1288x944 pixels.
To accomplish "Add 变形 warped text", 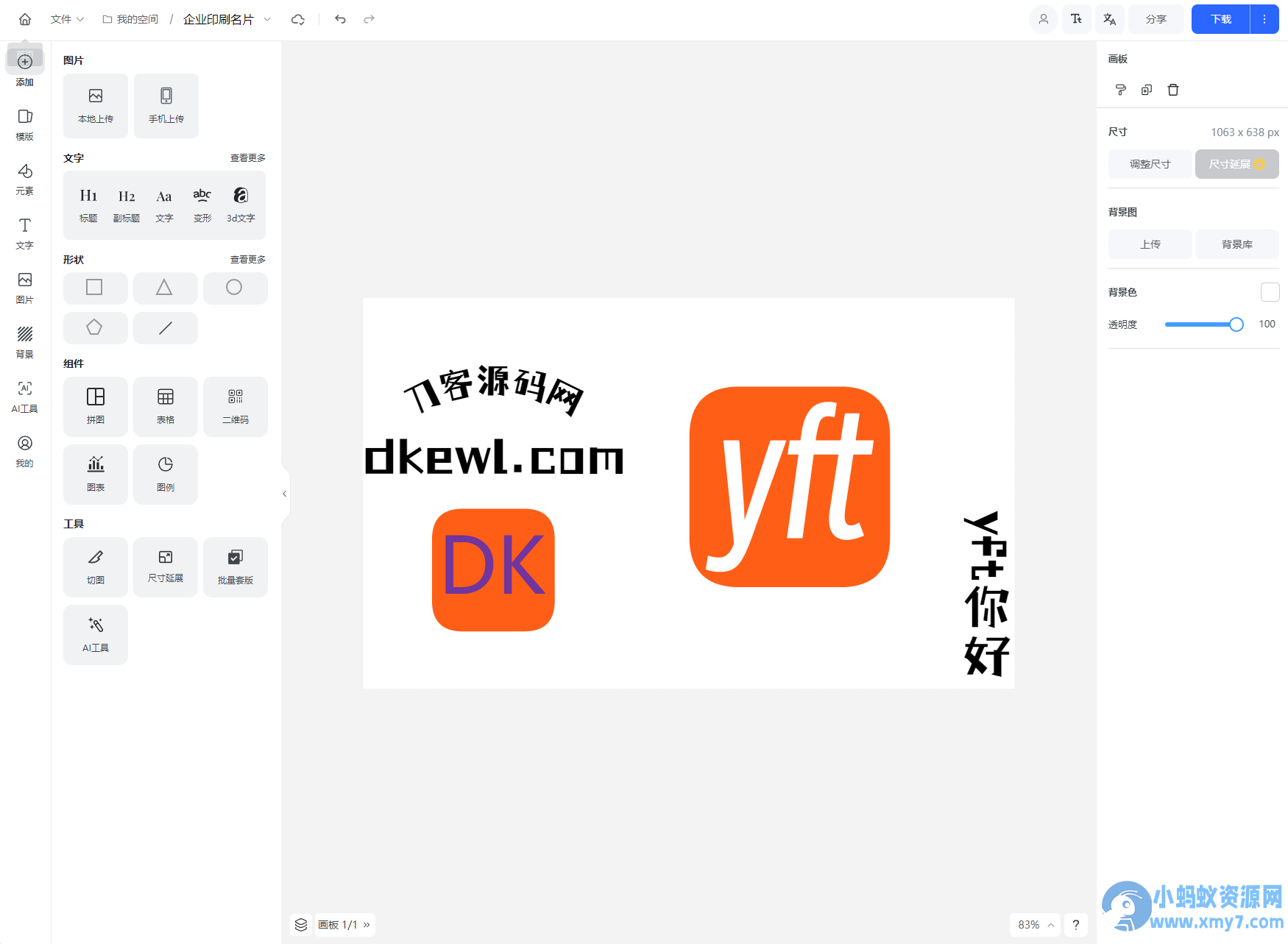I will coord(202,205).
